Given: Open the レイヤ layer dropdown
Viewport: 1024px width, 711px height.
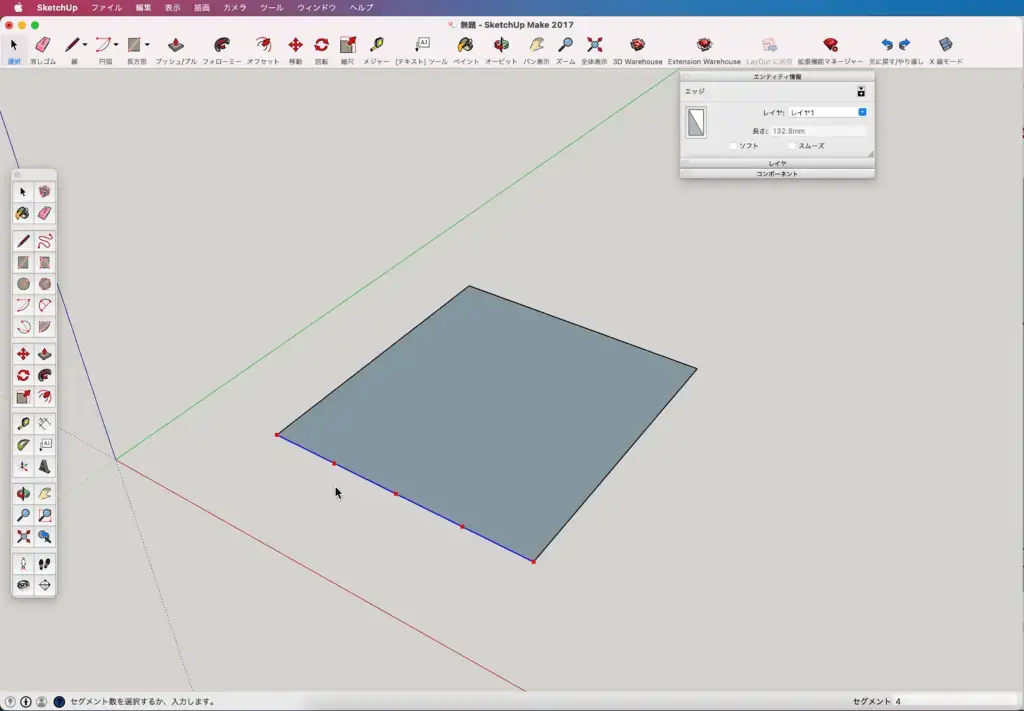Looking at the screenshot, I should coord(827,112).
